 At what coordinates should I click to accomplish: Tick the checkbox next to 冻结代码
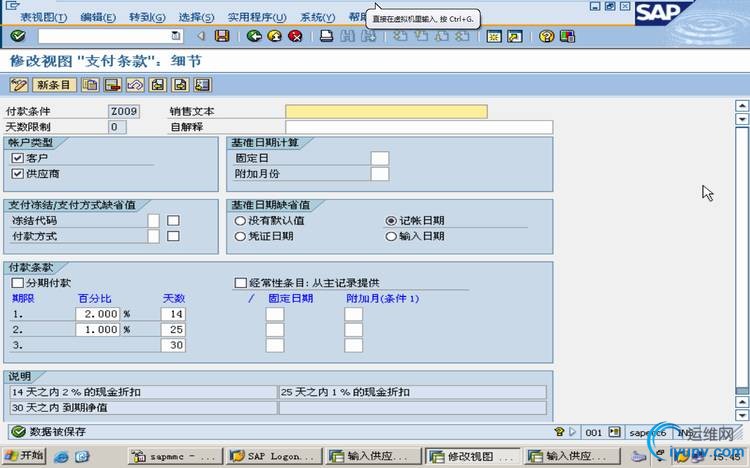(x=173, y=220)
